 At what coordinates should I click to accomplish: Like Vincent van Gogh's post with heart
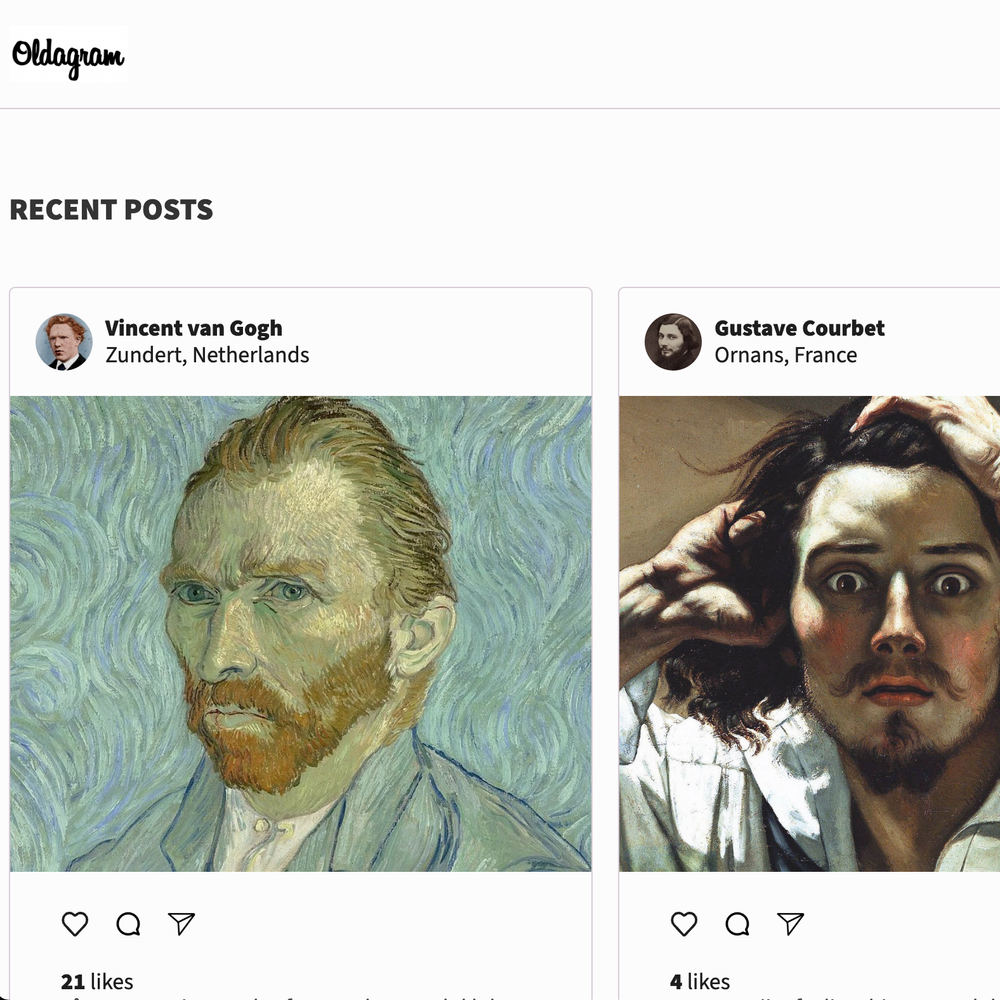[x=75, y=924]
